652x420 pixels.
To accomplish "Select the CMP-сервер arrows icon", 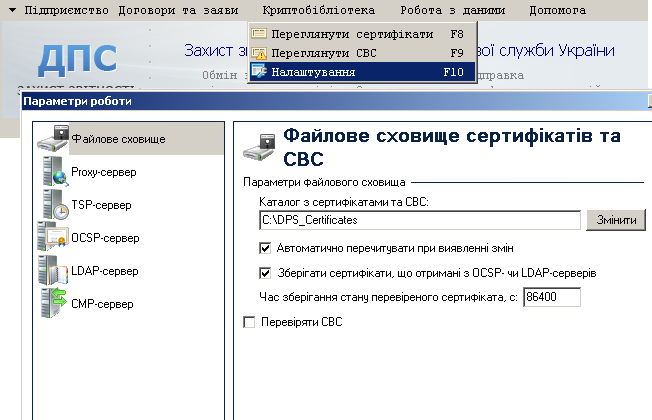I will coord(54,303).
